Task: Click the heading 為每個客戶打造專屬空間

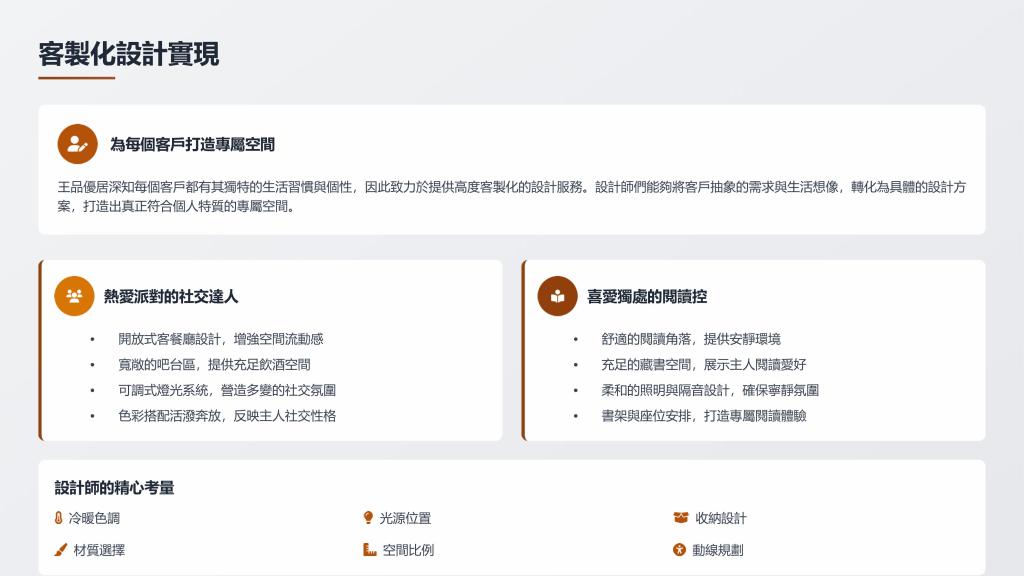Action: tap(192, 145)
